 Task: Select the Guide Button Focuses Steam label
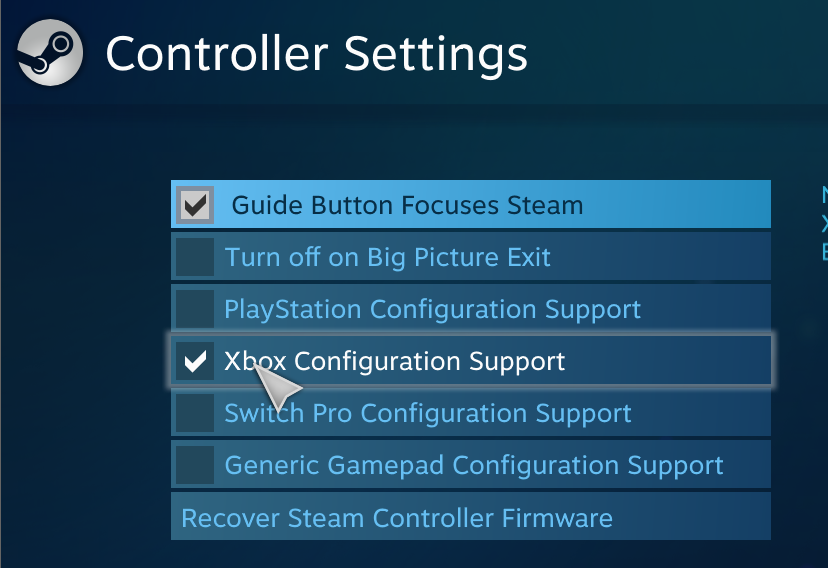point(407,206)
